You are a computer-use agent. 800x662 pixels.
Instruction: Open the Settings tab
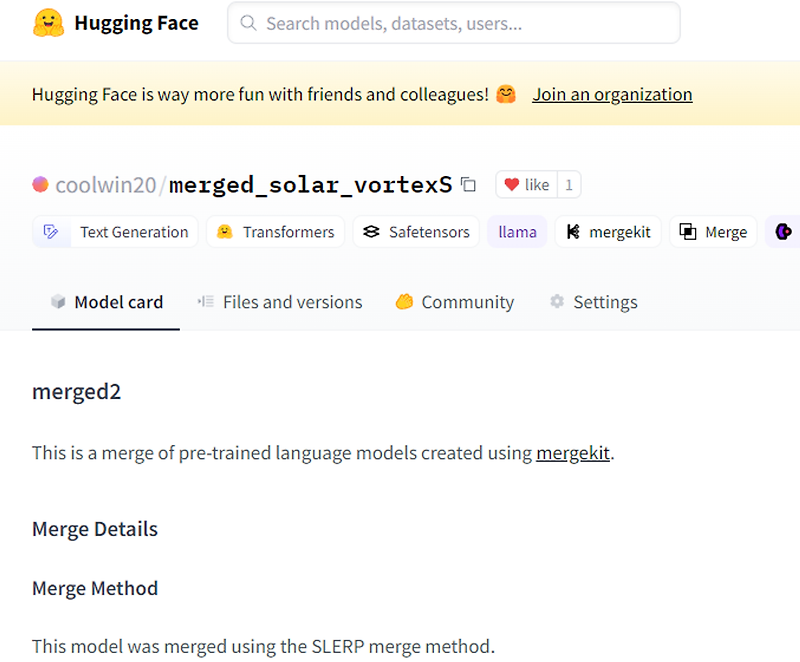coord(593,302)
